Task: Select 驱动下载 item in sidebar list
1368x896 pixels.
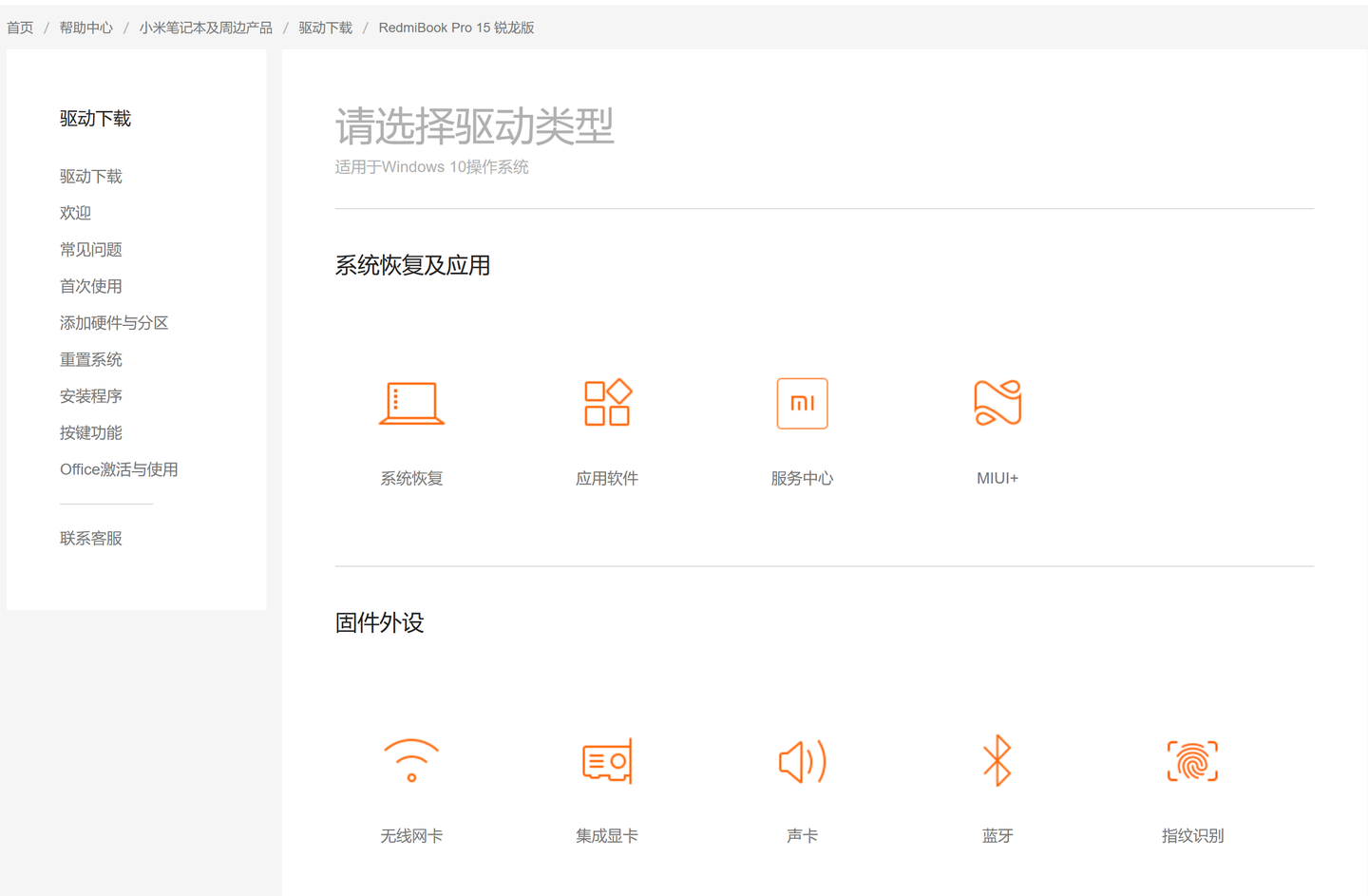Action: (91, 177)
